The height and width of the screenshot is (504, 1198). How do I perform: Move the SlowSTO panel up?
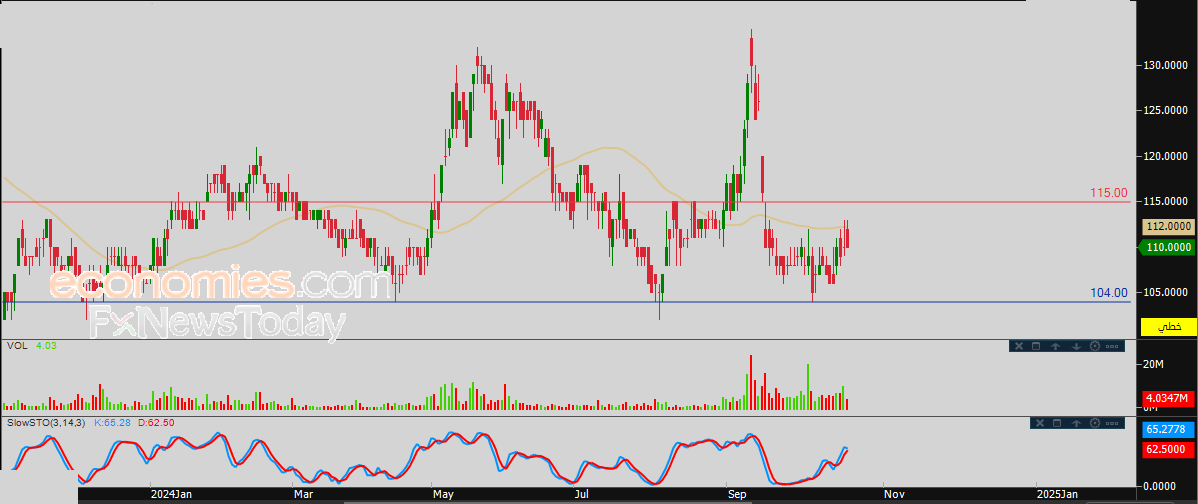[1077, 423]
